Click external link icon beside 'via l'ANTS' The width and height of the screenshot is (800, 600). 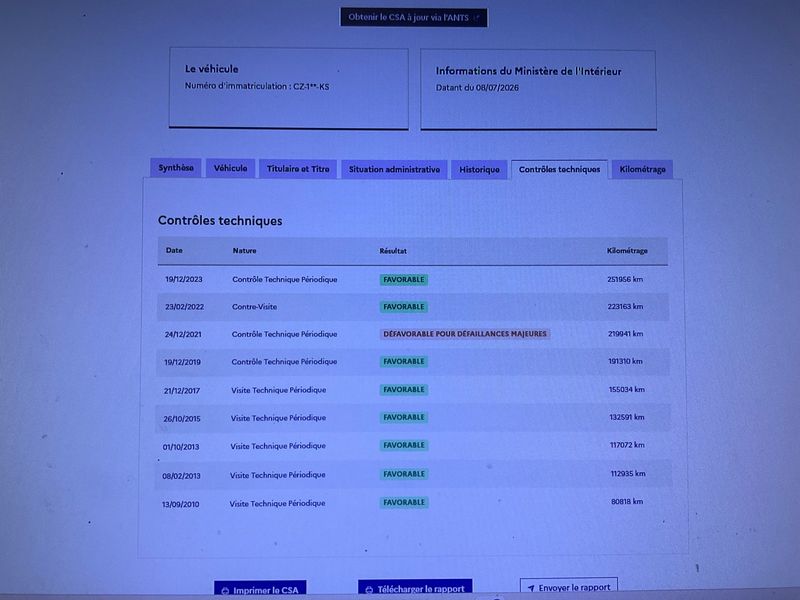click(477, 18)
